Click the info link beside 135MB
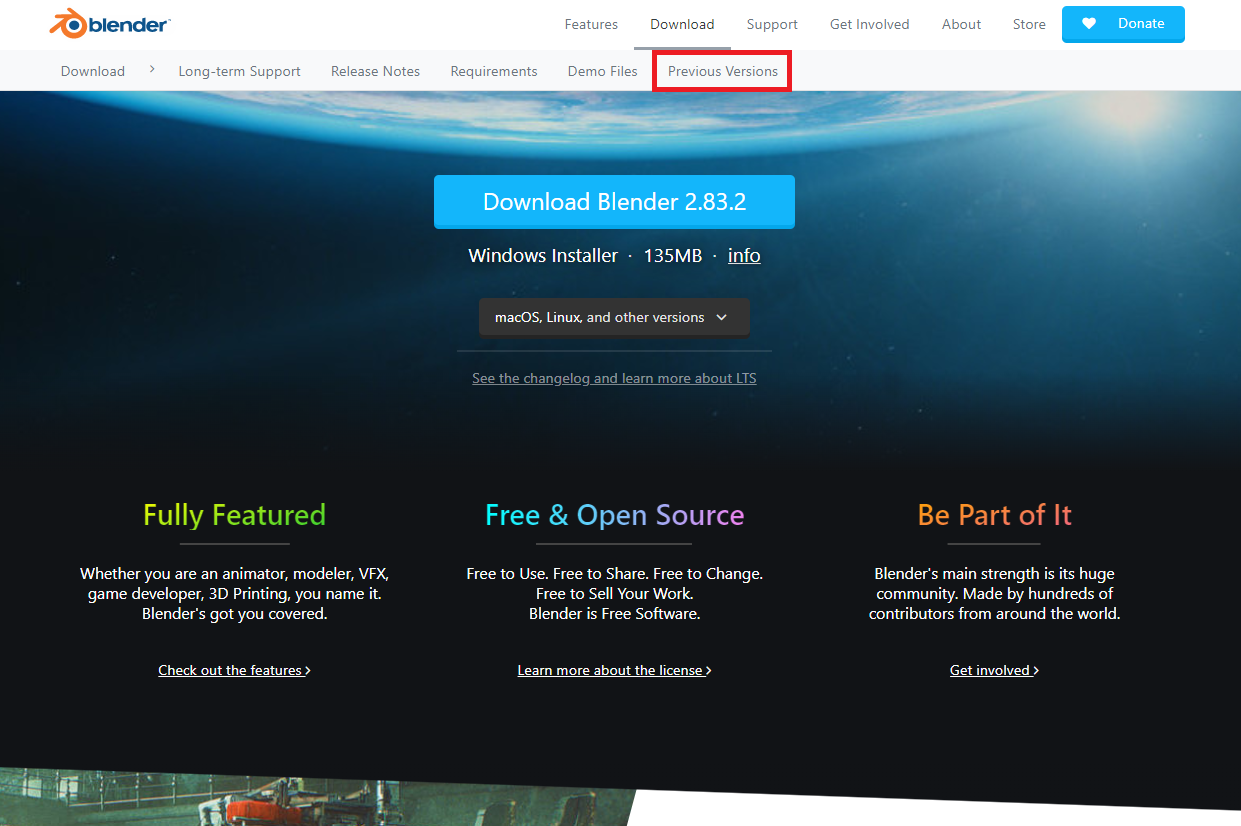Image resolution: width=1241 pixels, height=826 pixels. point(744,256)
